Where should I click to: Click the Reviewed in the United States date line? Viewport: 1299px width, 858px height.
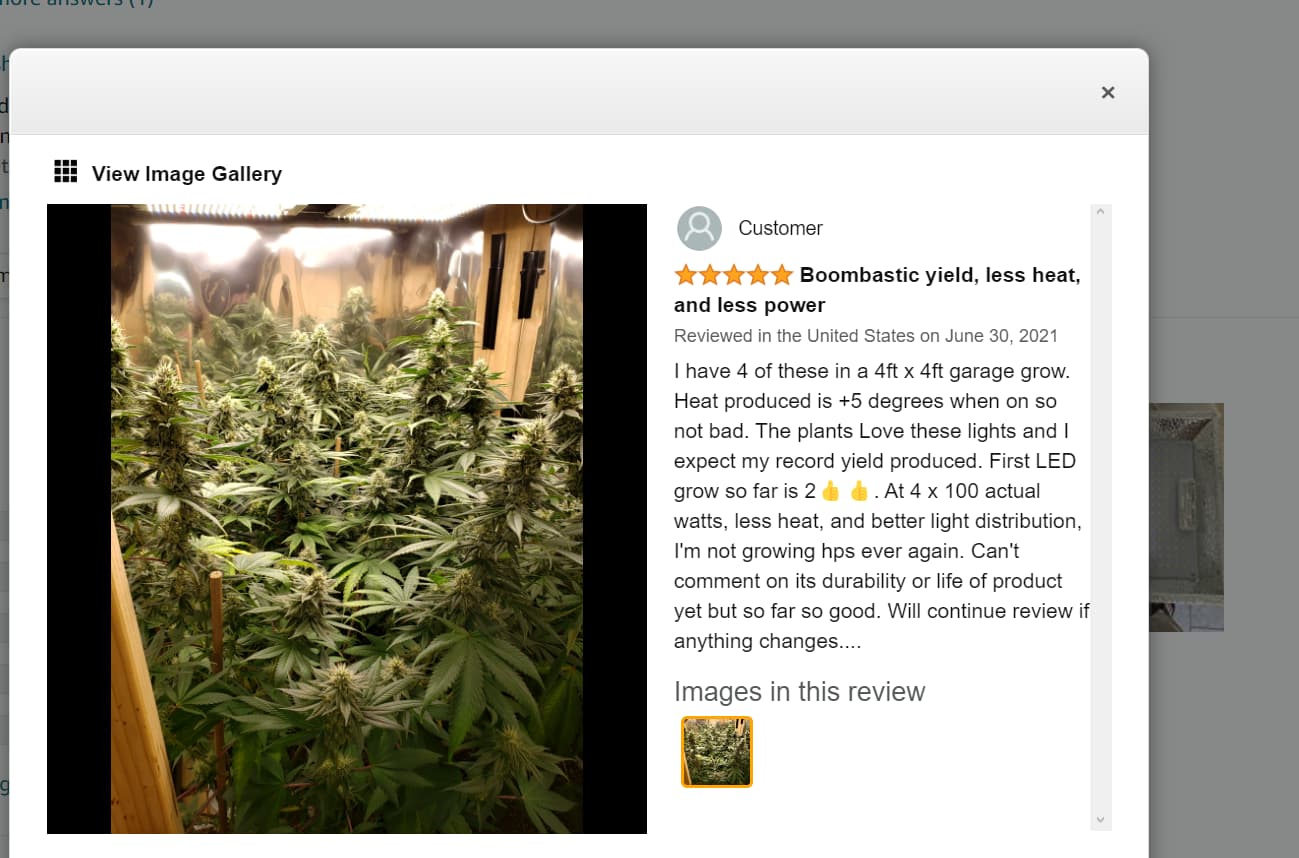[866, 336]
